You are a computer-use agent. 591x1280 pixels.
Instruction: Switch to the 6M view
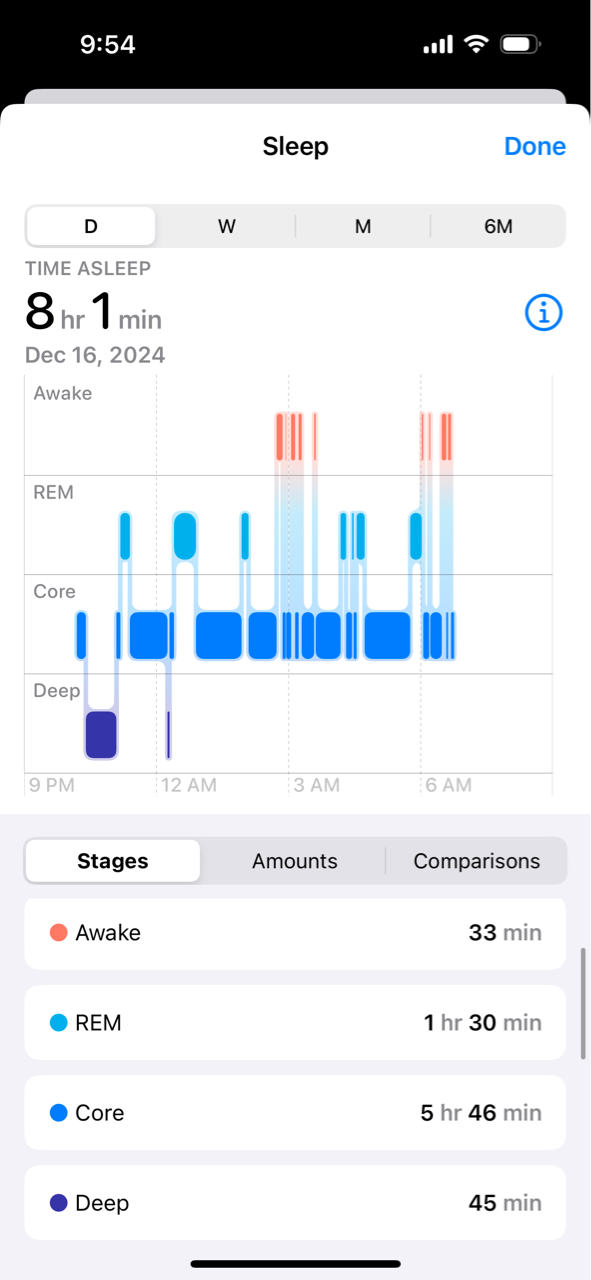(x=498, y=226)
